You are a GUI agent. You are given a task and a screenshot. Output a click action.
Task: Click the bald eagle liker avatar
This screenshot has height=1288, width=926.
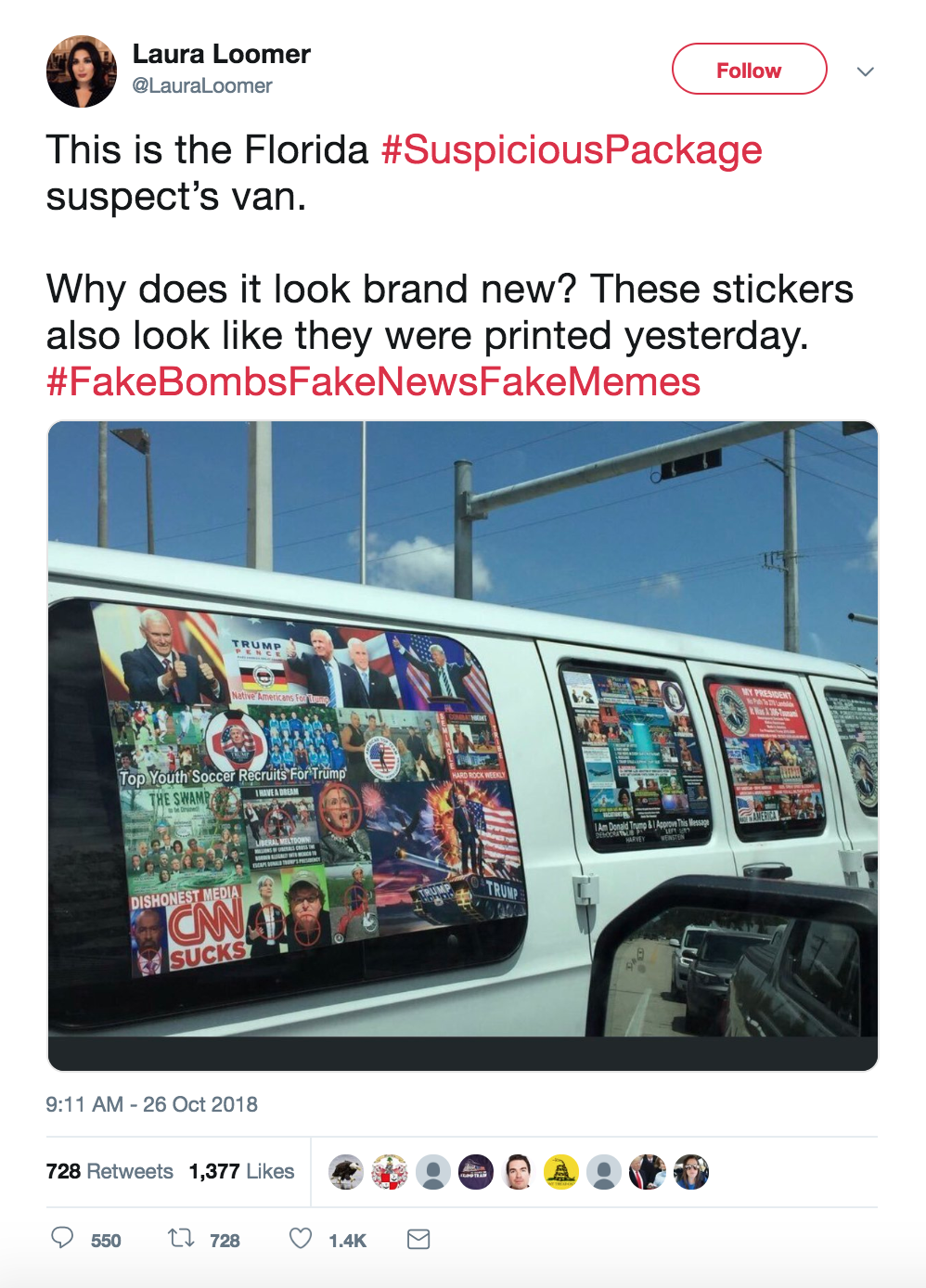click(346, 1172)
